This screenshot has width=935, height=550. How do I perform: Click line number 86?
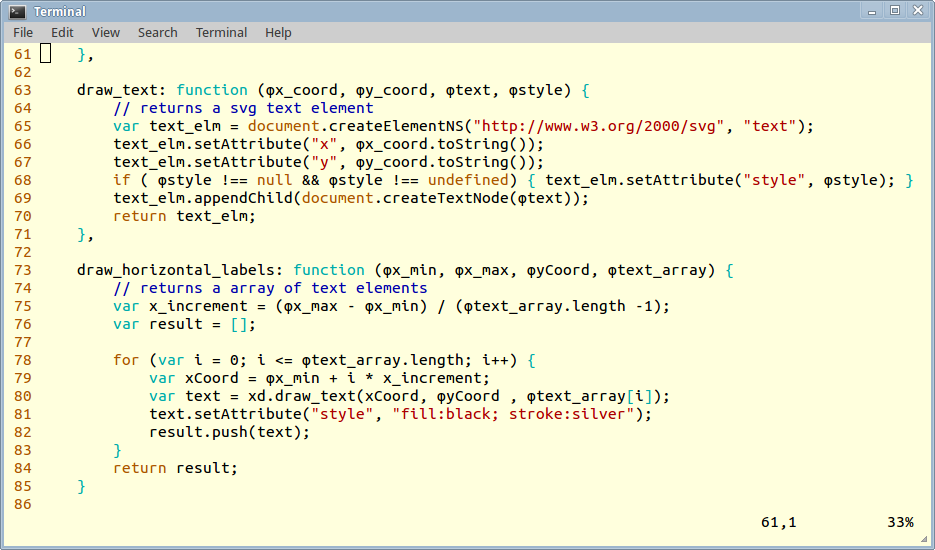point(23,504)
